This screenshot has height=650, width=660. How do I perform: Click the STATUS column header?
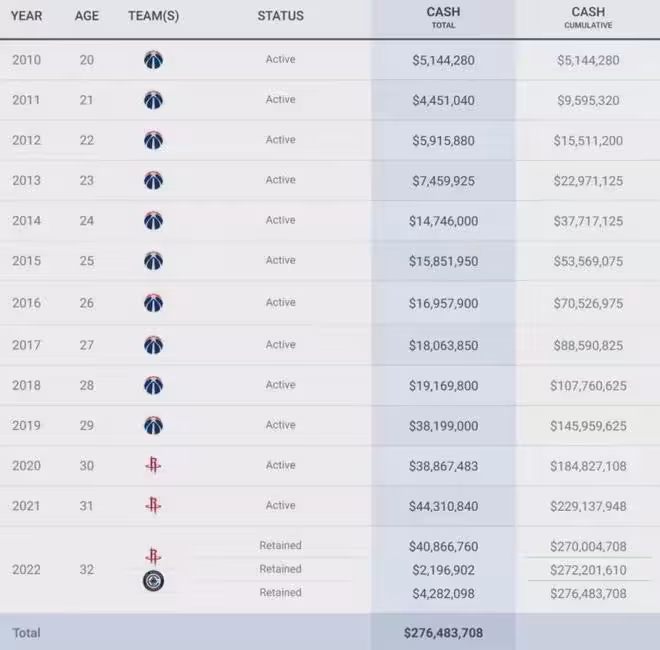tap(280, 16)
